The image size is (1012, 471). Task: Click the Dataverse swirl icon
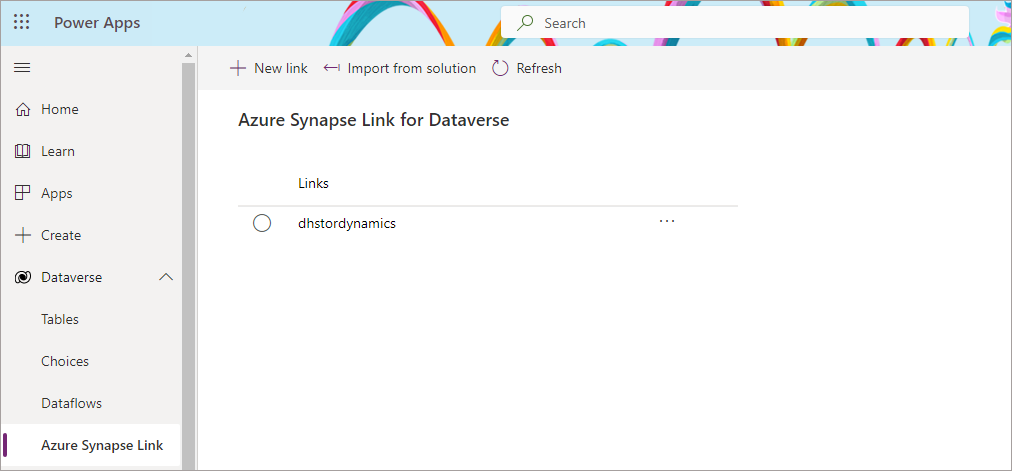23,277
